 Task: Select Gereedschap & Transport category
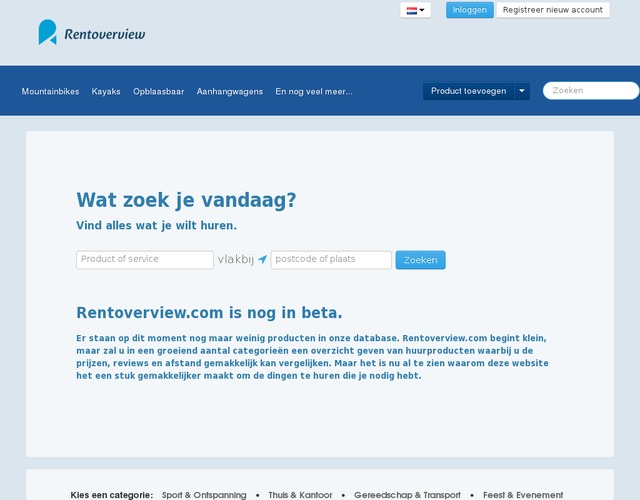[x=407, y=495]
